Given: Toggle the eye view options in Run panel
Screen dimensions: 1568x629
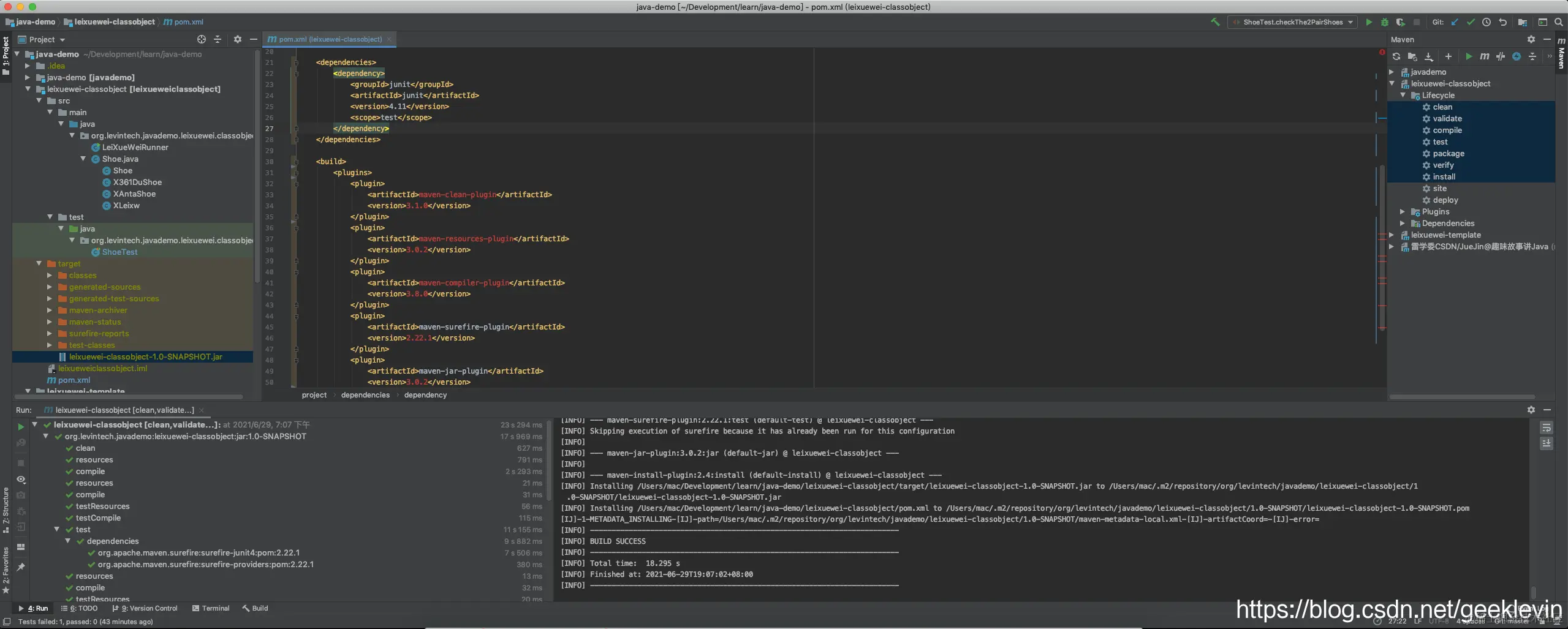Looking at the screenshot, I should (x=21, y=480).
